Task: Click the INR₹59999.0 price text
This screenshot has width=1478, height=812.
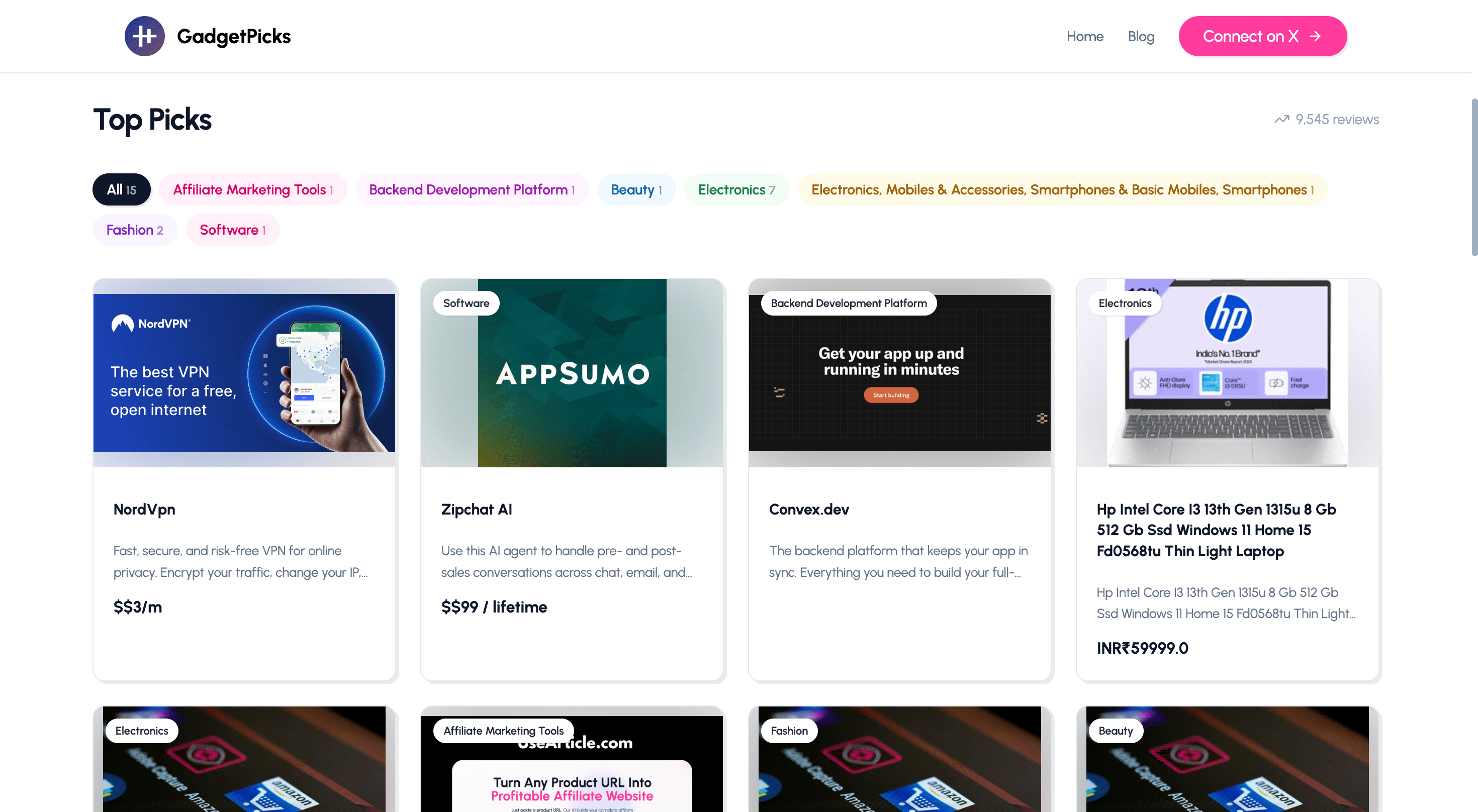Action: click(x=1142, y=648)
